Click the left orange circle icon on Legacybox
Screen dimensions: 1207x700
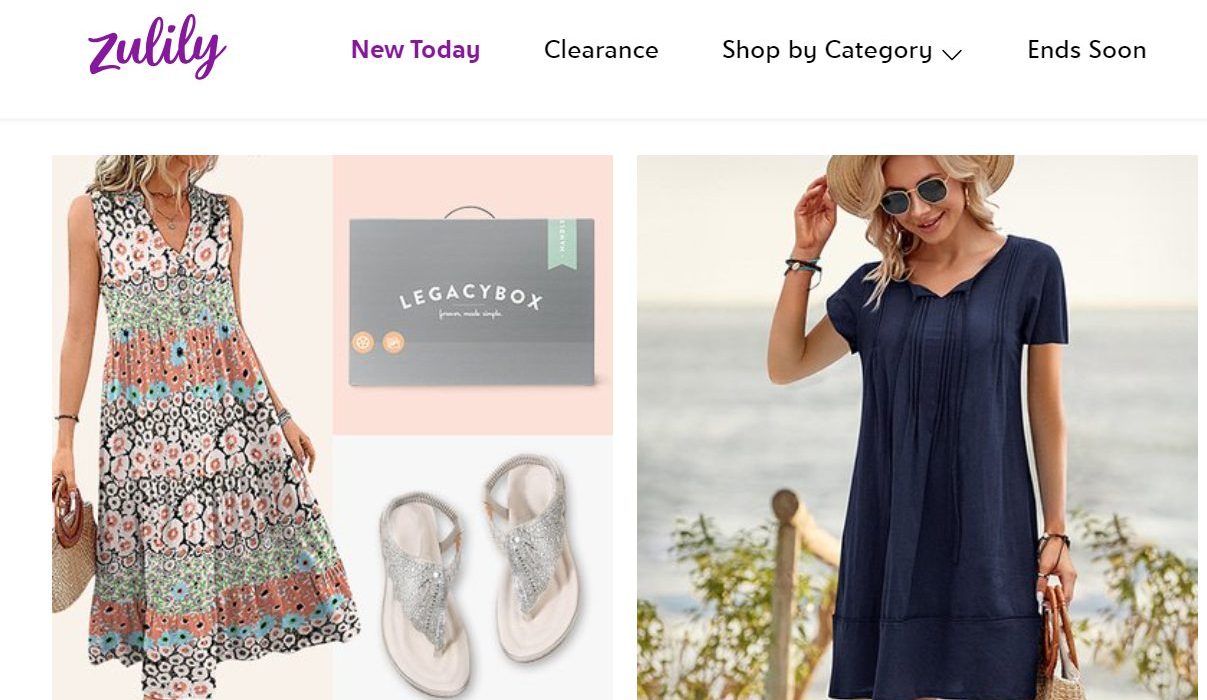point(362,342)
